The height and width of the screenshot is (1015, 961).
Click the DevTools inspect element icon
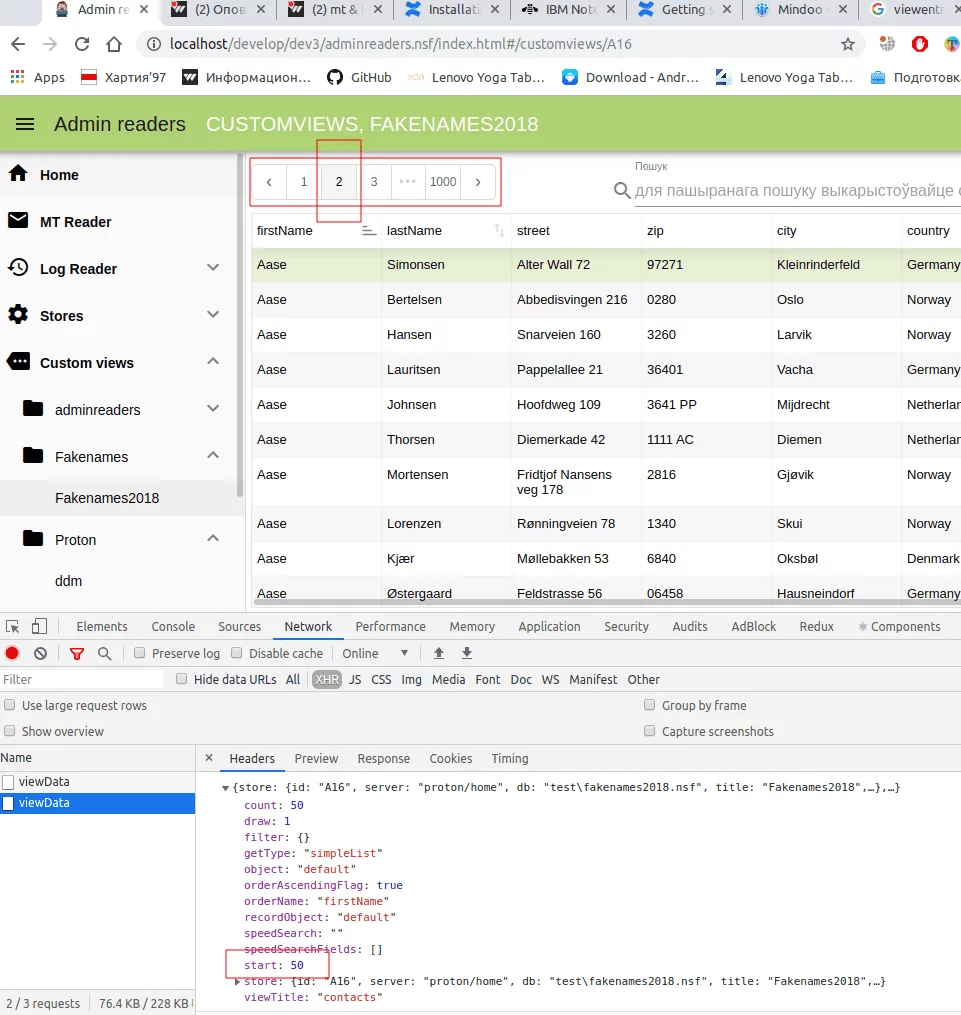coord(13,627)
